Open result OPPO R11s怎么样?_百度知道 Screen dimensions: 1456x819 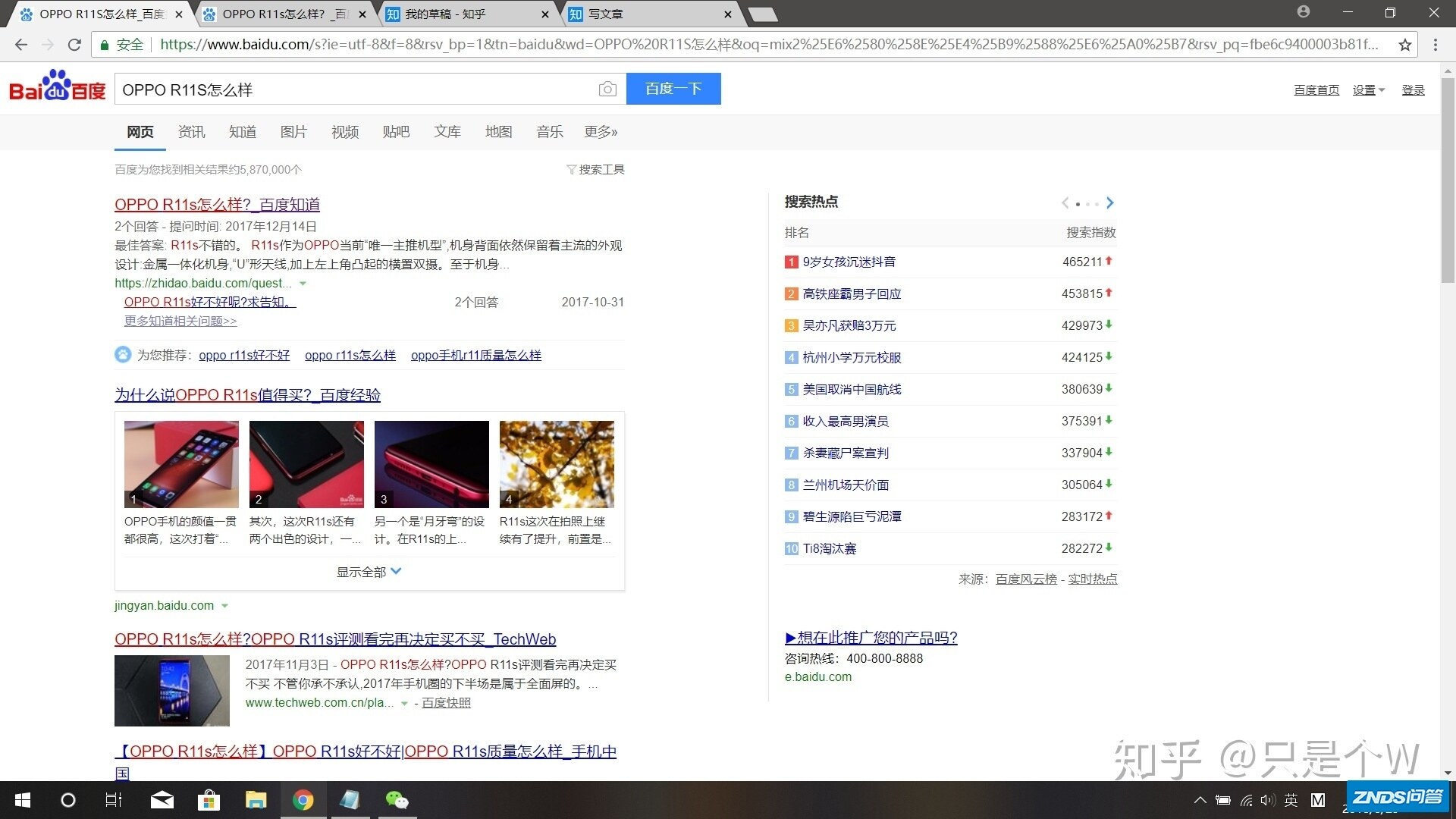click(217, 205)
